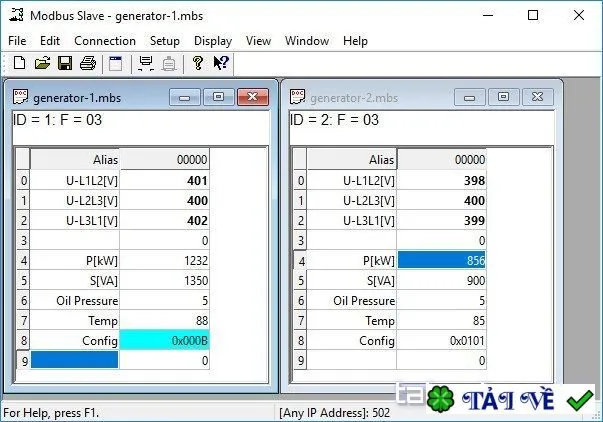The image size is (603, 422).
Task: Open the View menu
Action: 258,41
